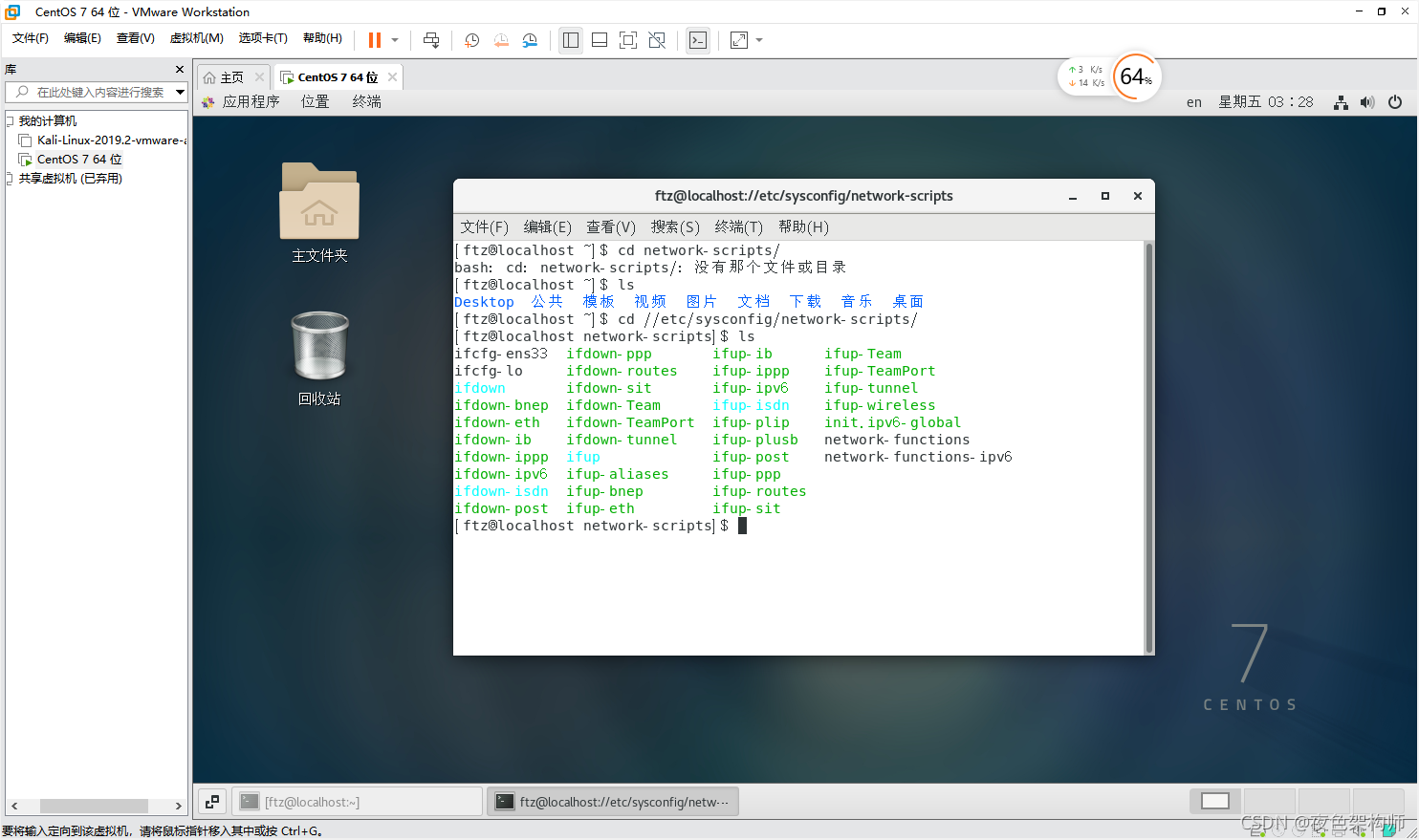Open the terminal 终端(T) menu

coord(739,227)
